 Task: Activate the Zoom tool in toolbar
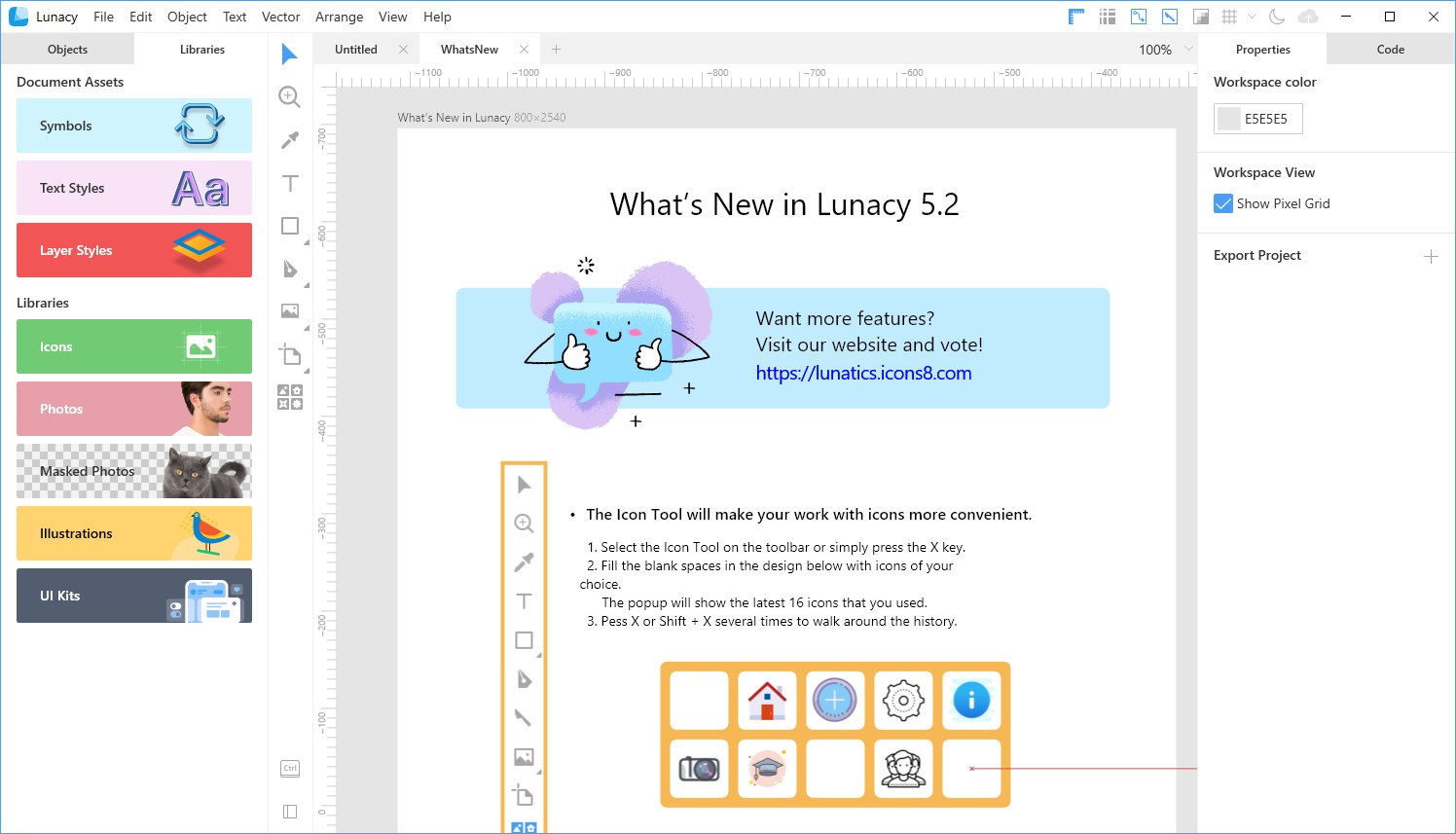click(289, 96)
